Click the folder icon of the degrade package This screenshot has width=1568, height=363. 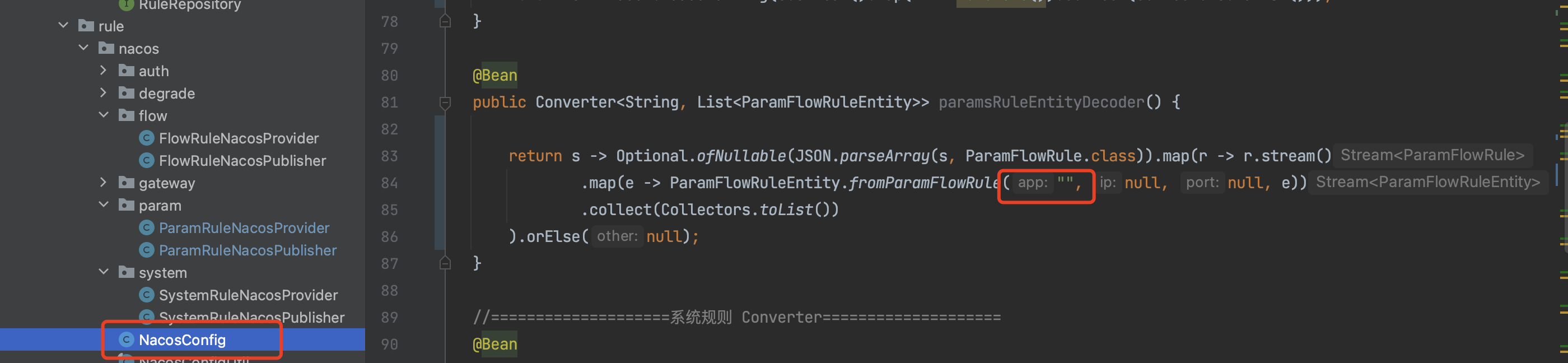126,92
